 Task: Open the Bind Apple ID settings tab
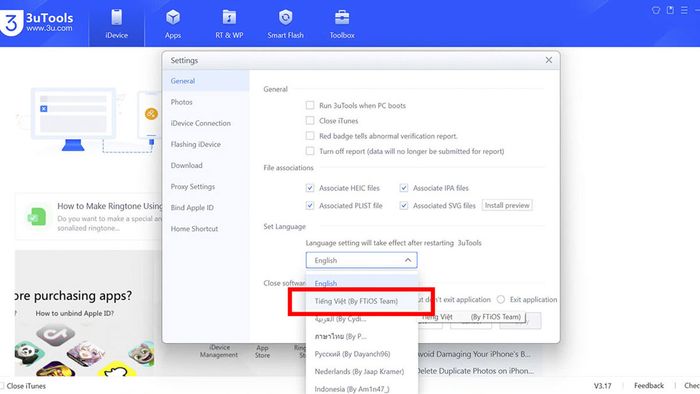206,207
